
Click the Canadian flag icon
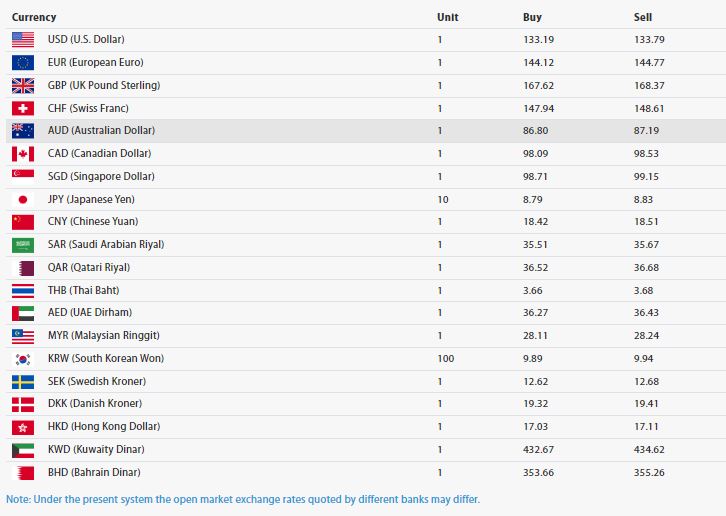coord(23,153)
